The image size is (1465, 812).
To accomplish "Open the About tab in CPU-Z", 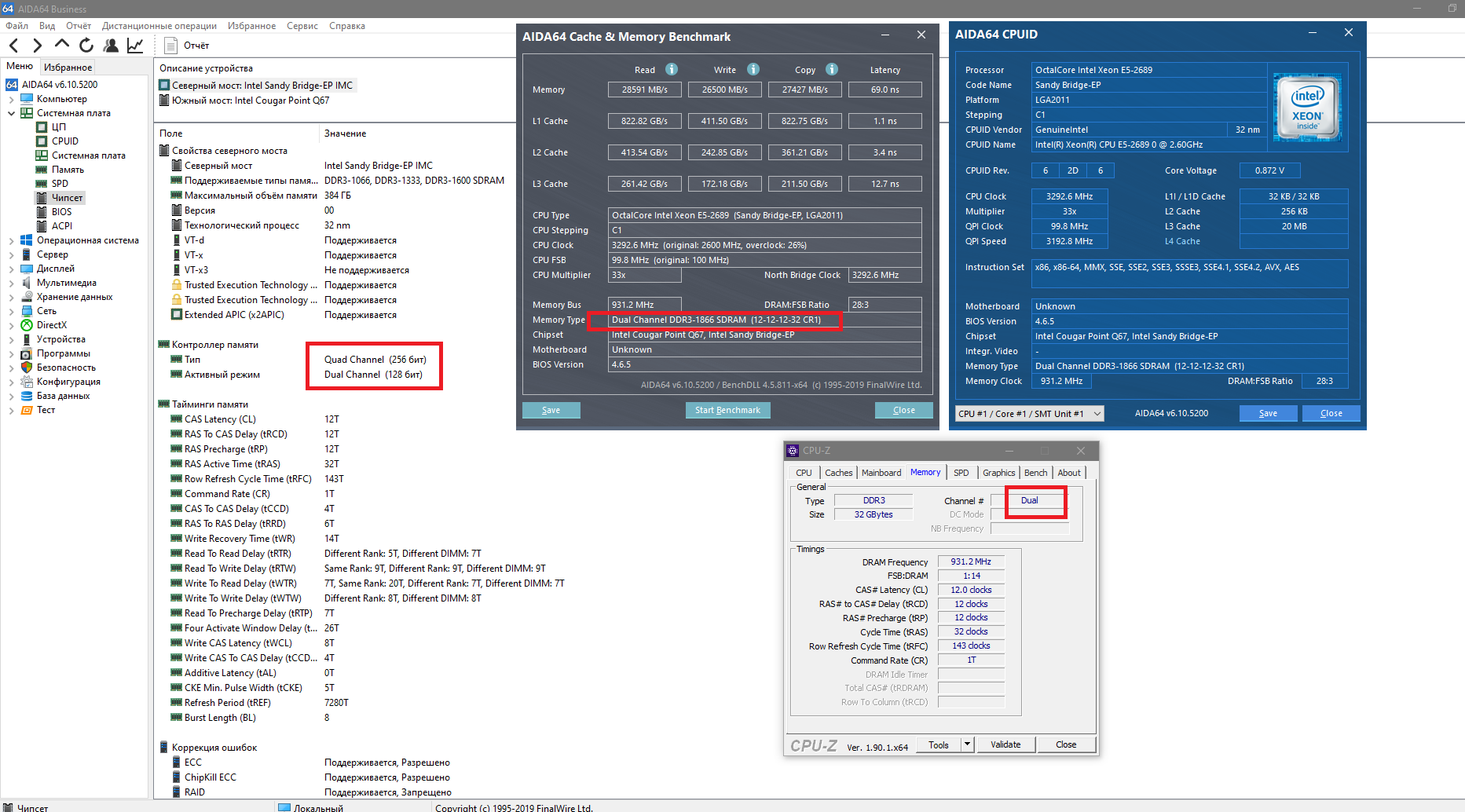I will coord(1069,473).
